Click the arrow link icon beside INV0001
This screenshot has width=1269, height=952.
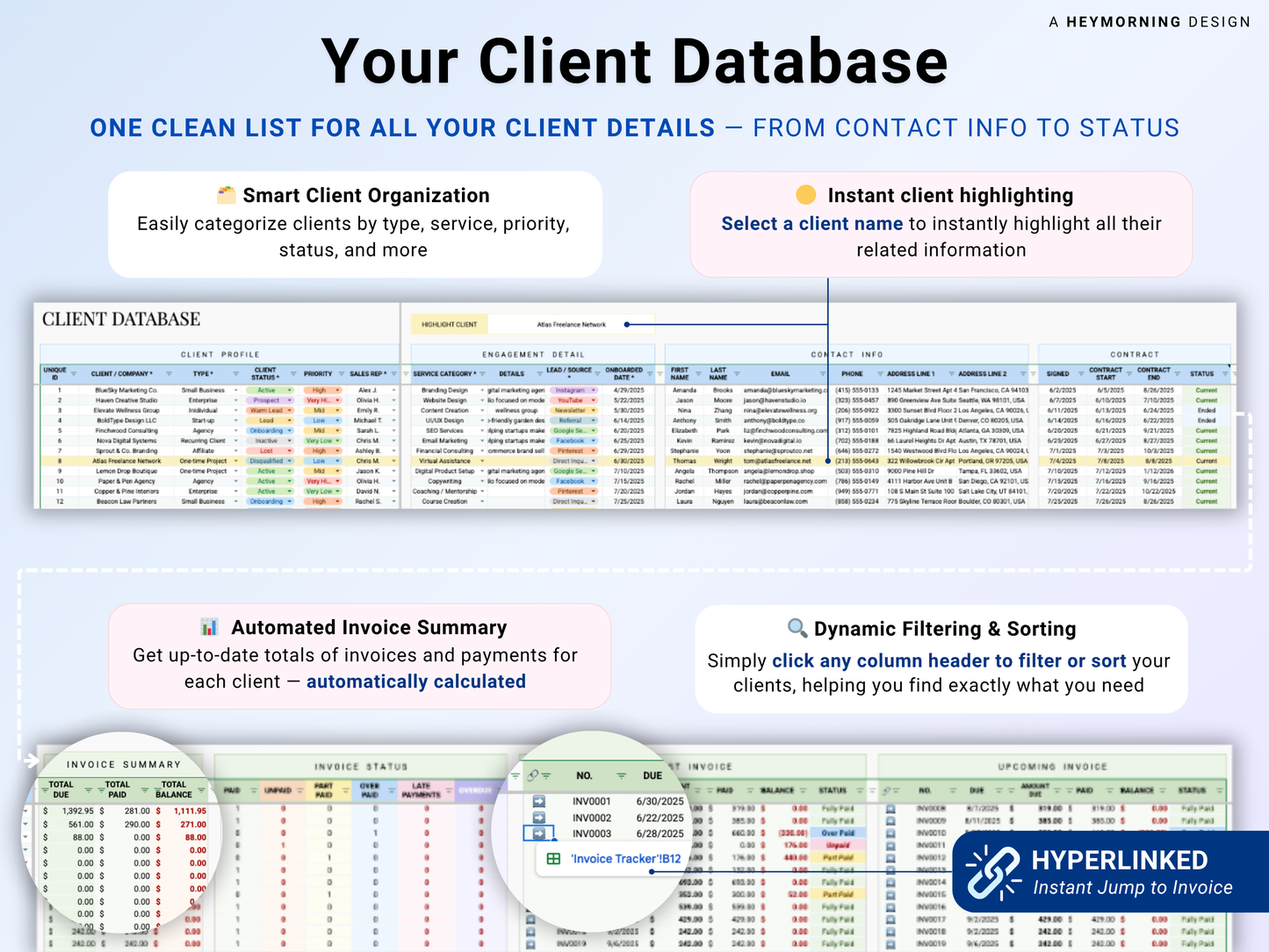(x=538, y=801)
